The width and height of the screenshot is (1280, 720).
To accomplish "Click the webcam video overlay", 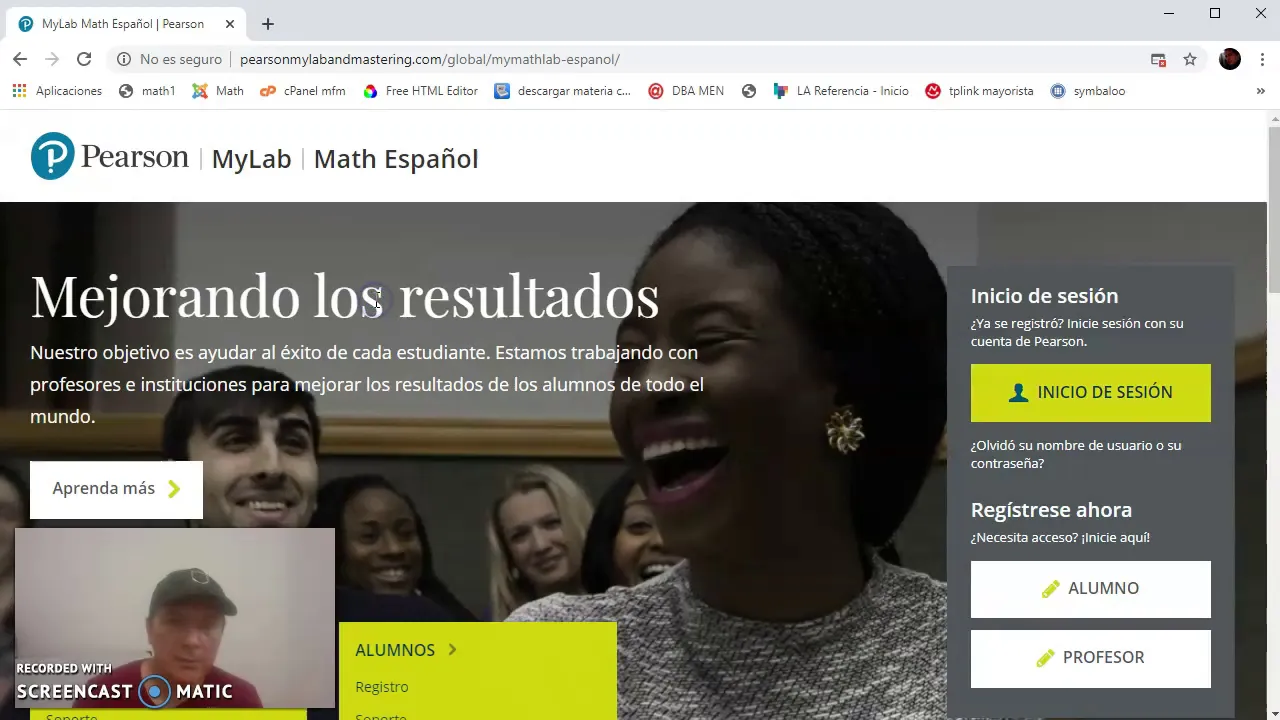I will 175,619.
